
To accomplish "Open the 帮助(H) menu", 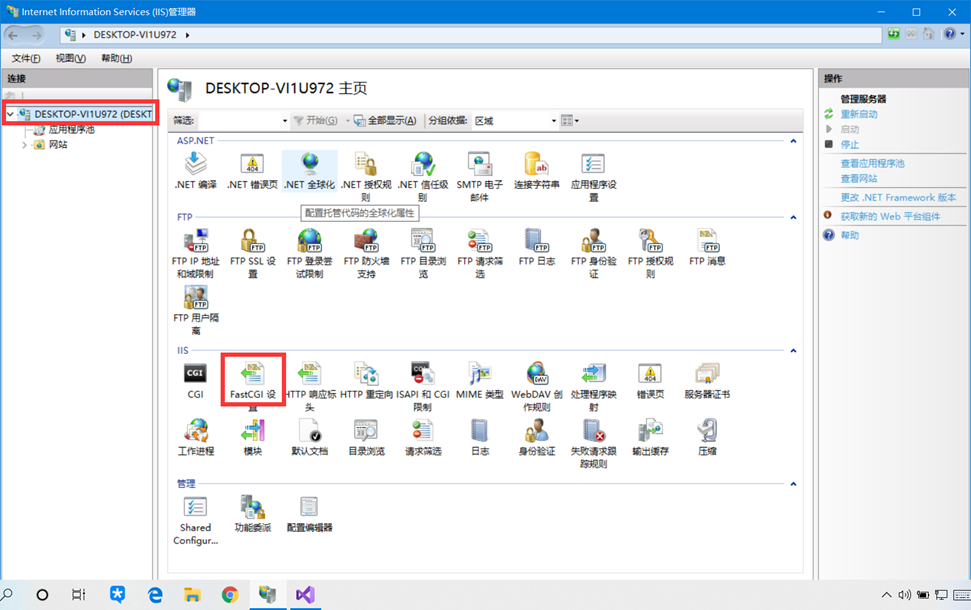I will pyautogui.click(x=116, y=58).
